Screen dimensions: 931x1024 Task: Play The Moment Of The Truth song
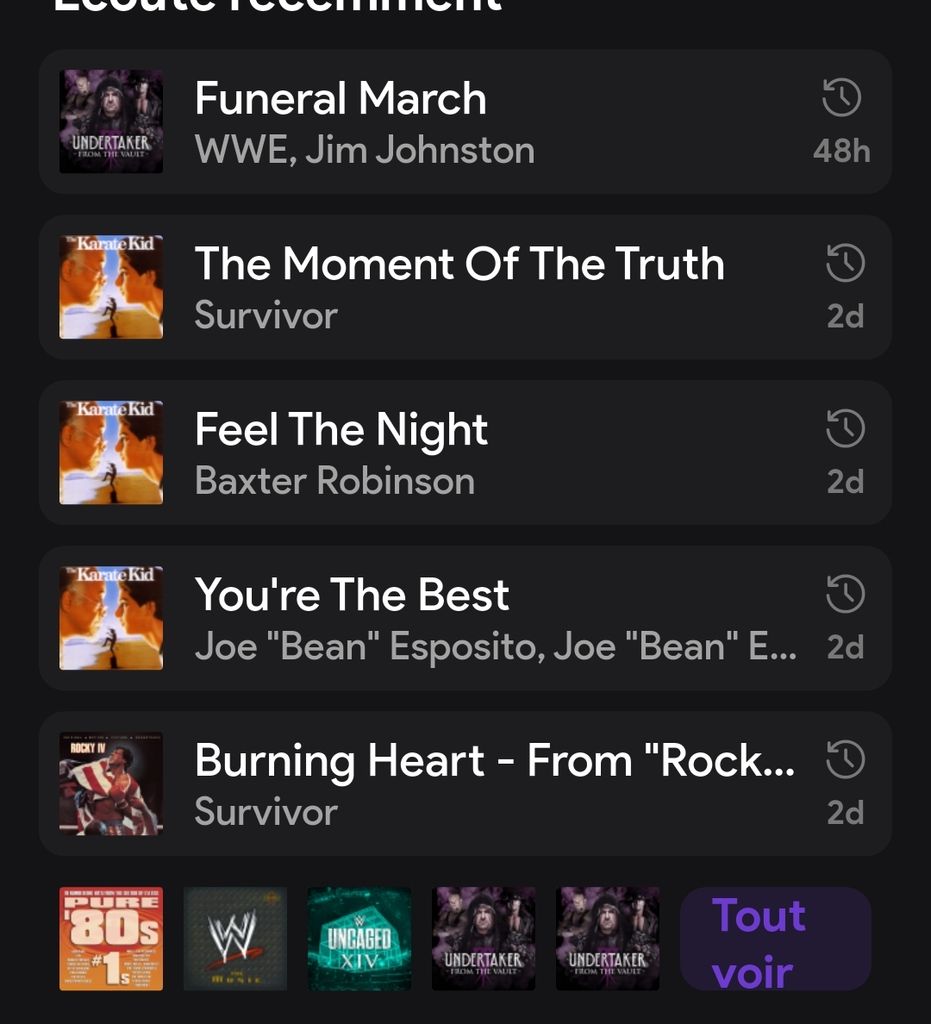pyautogui.click(x=466, y=287)
